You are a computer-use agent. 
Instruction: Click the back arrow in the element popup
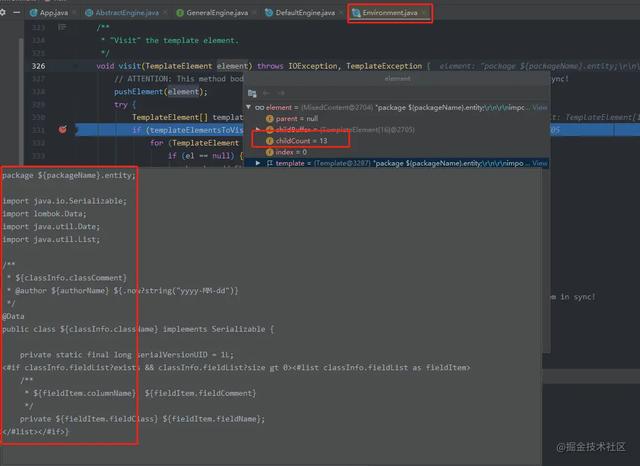click(x=267, y=93)
